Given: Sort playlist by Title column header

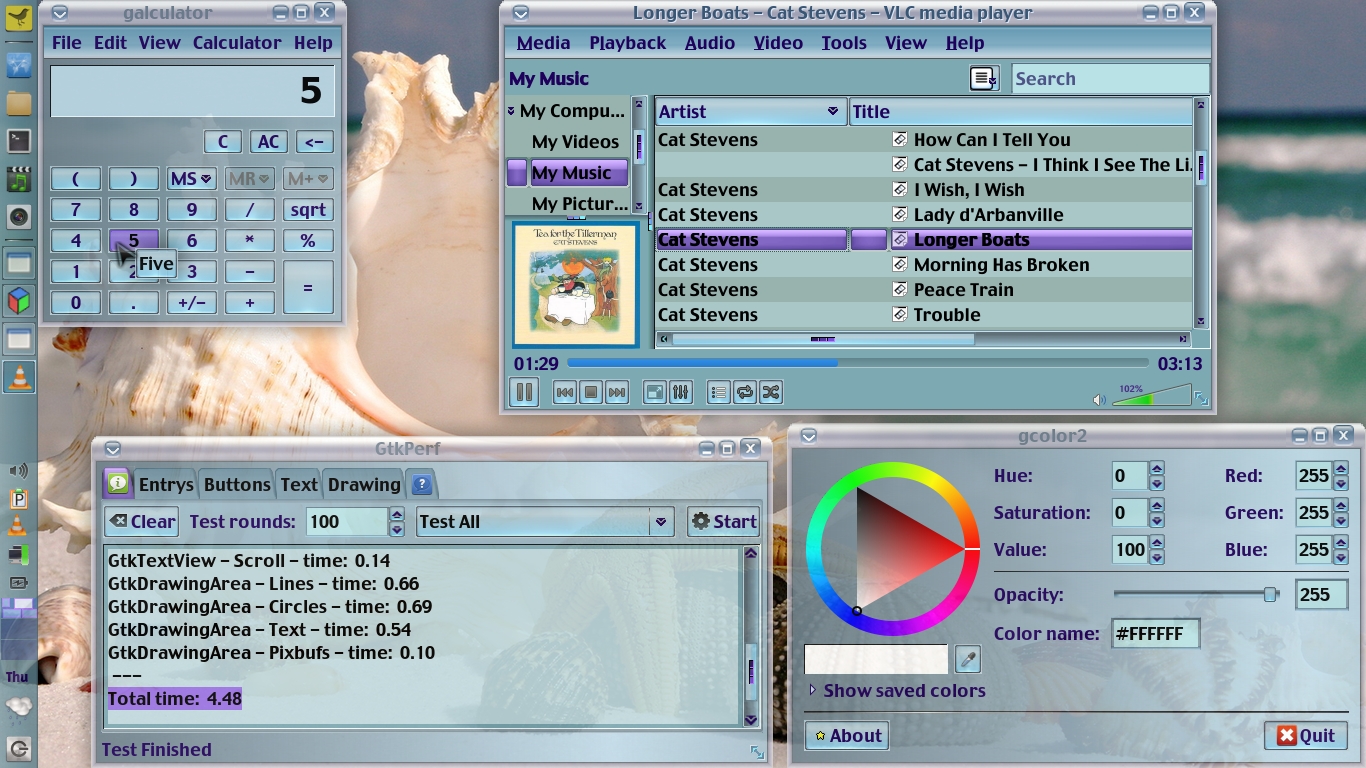Looking at the screenshot, I should point(1020,112).
